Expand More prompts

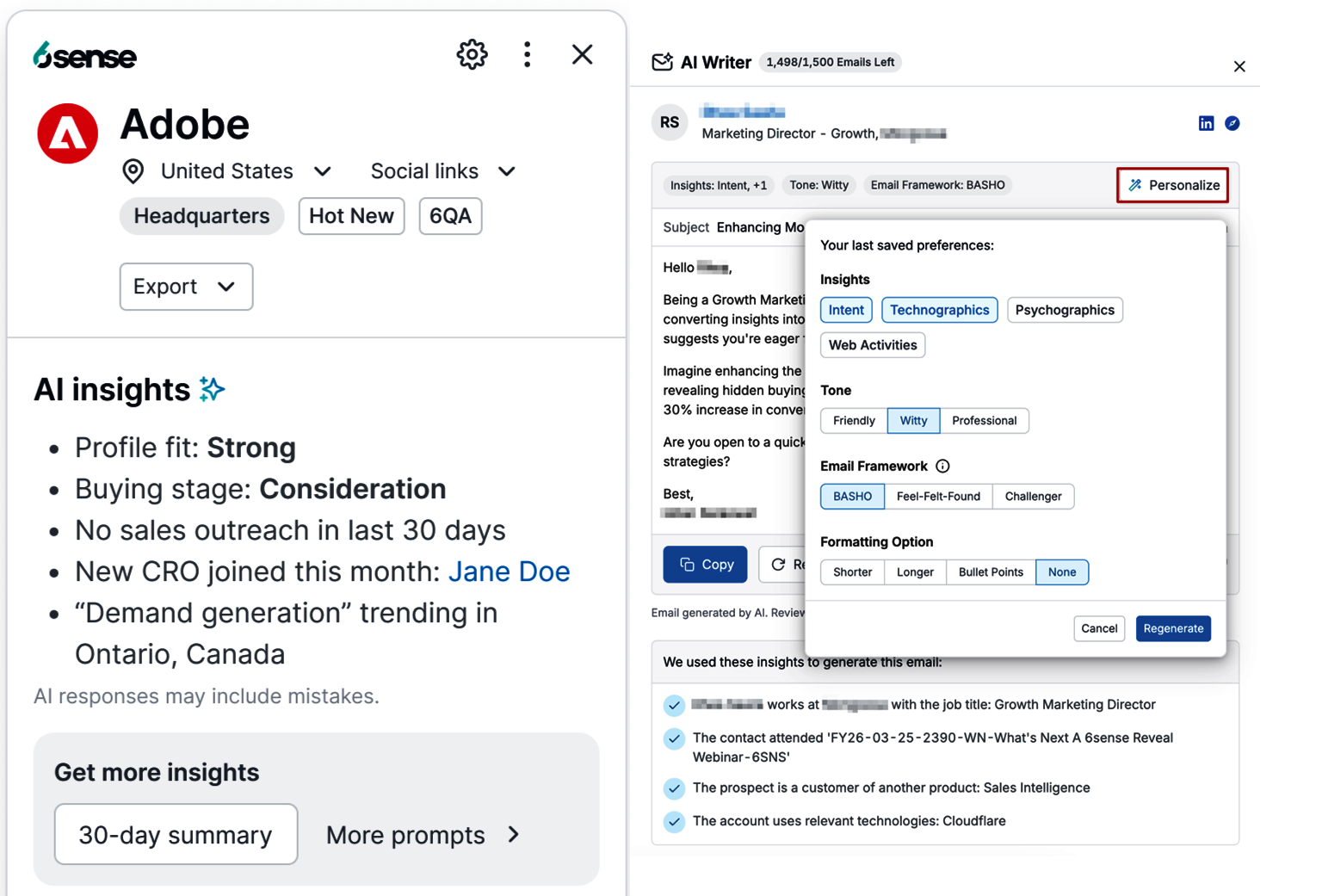(423, 835)
